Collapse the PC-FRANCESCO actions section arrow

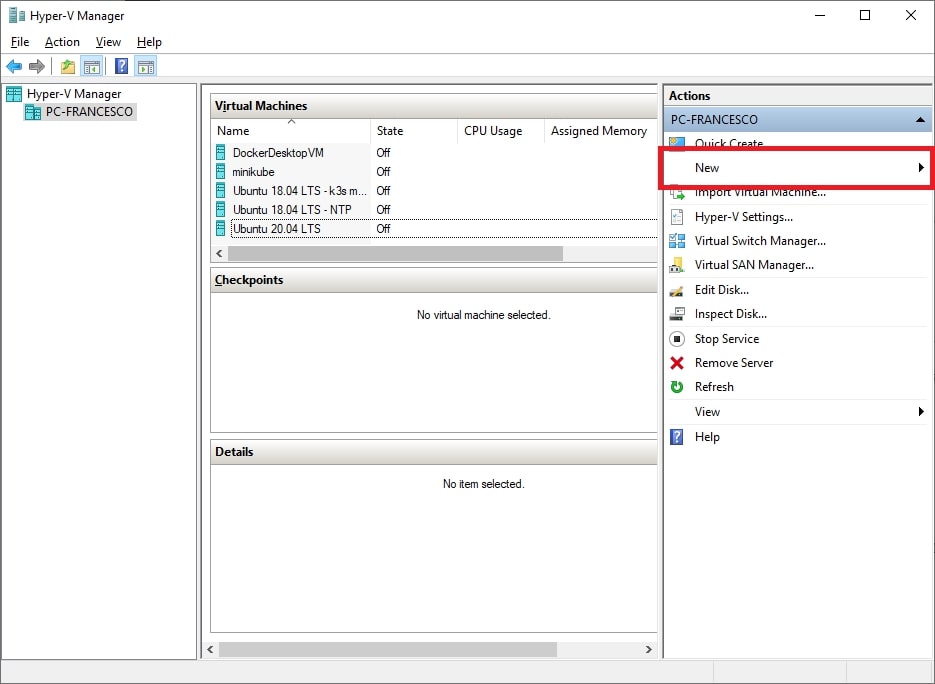[920, 120]
